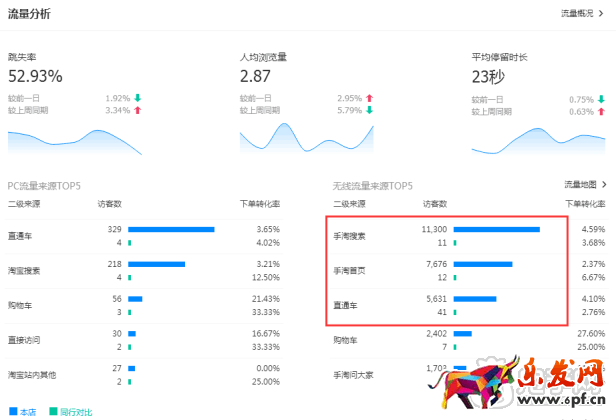Click the PC 访客数 column header
Screen dimensions: 616x420
(x=110, y=204)
